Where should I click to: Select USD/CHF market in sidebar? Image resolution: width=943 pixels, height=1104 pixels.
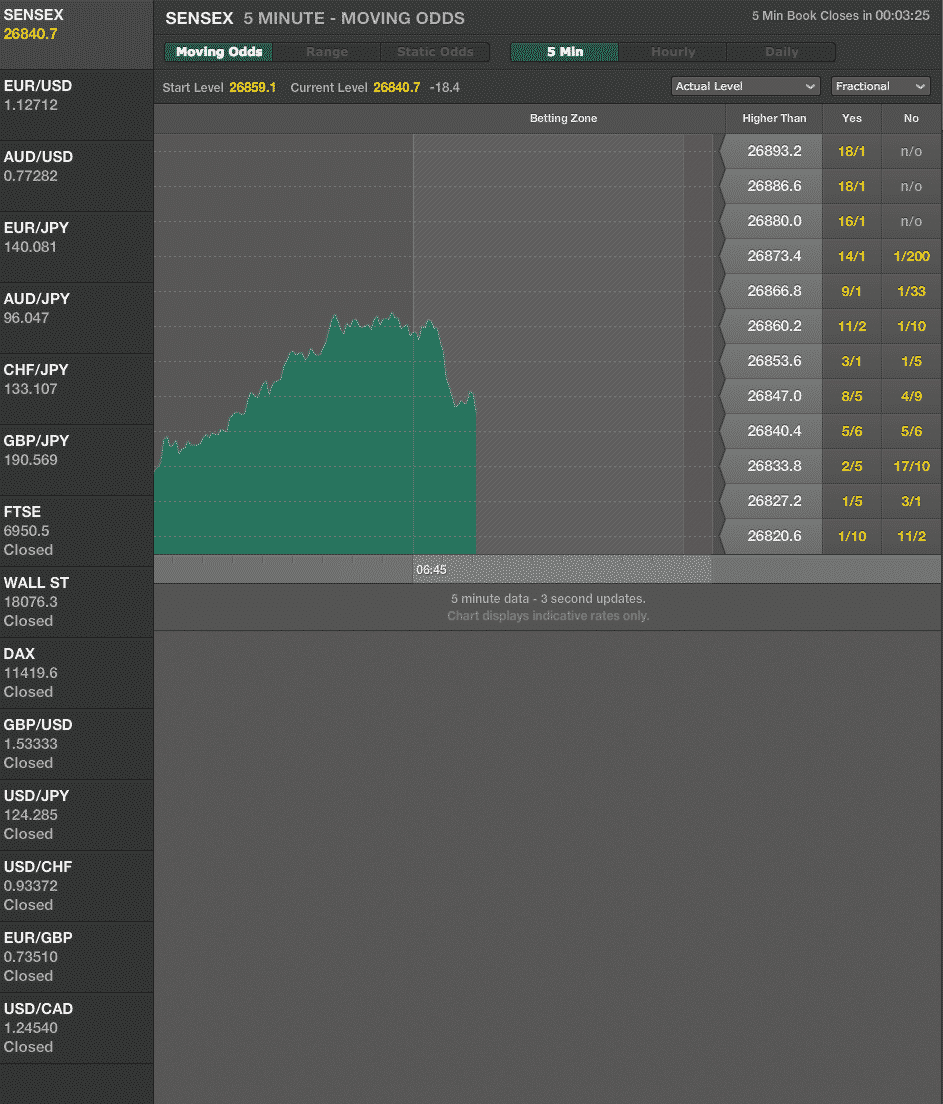click(77, 886)
